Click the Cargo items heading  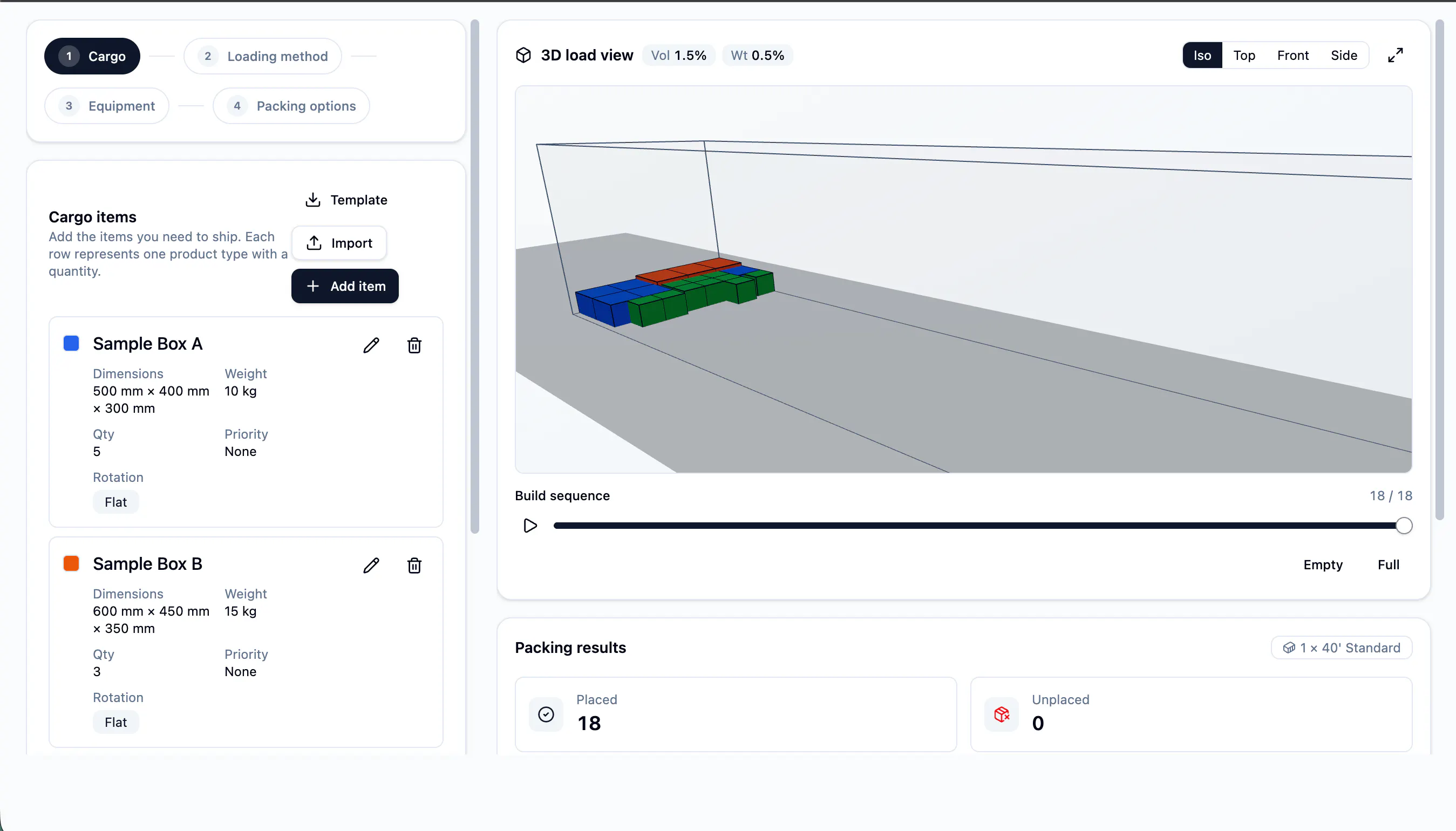click(x=92, y=217)
